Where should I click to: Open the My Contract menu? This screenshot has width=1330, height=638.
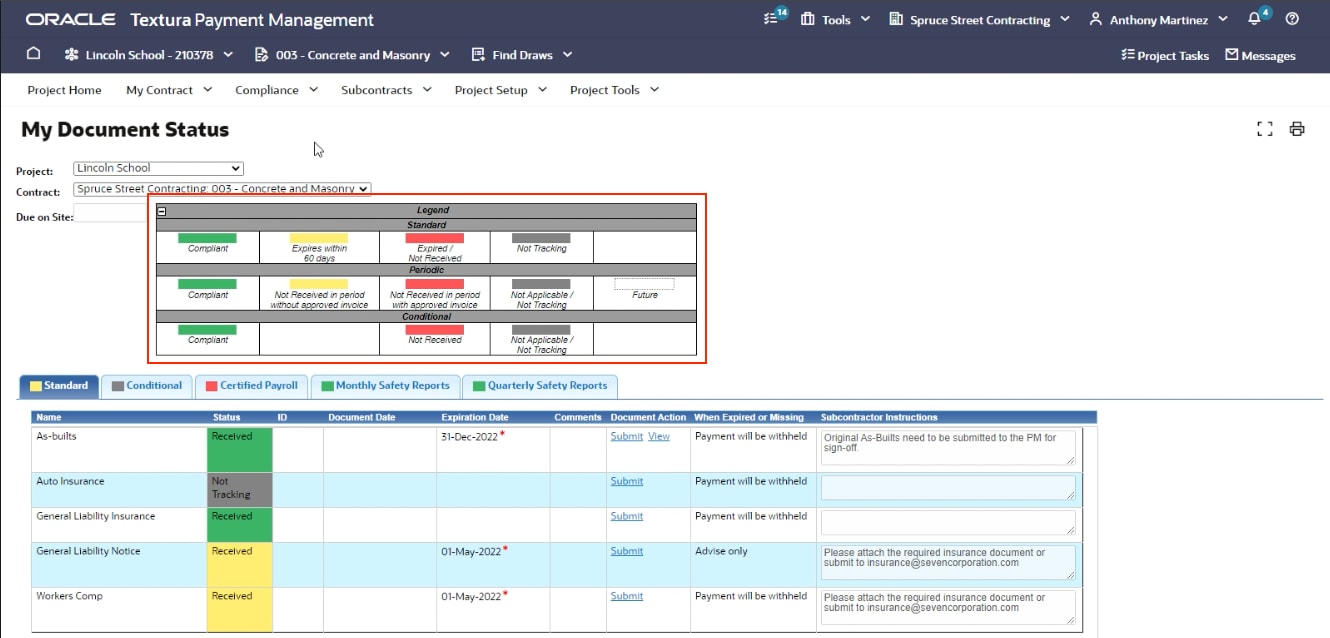click(169, 90)
